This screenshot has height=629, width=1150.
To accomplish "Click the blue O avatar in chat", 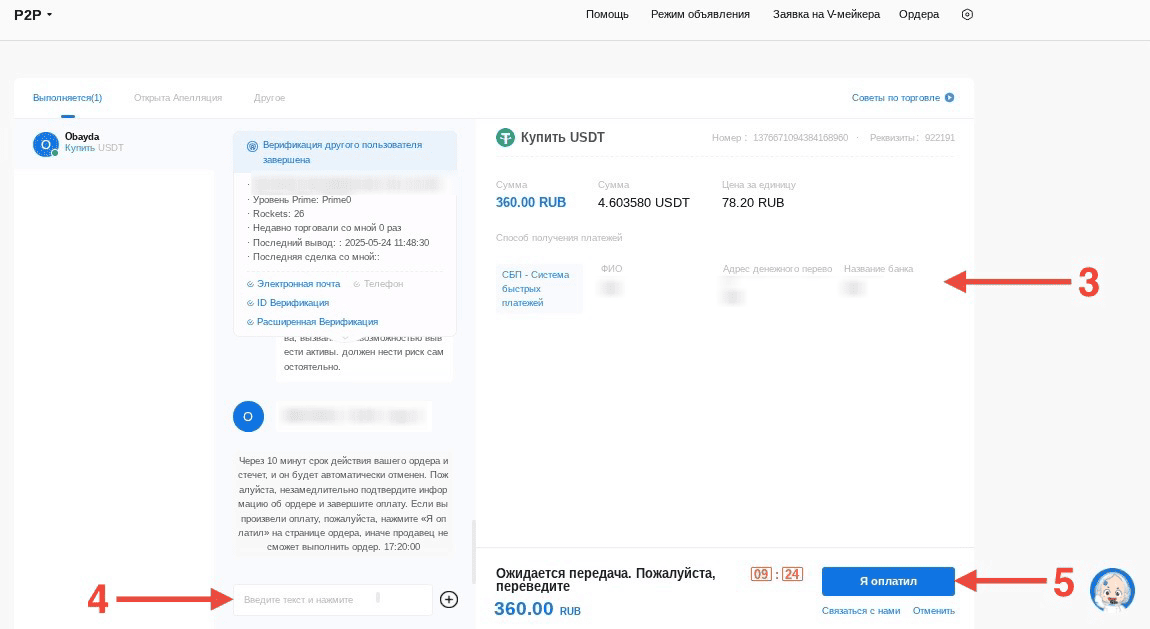I will (x=248, y=416).
